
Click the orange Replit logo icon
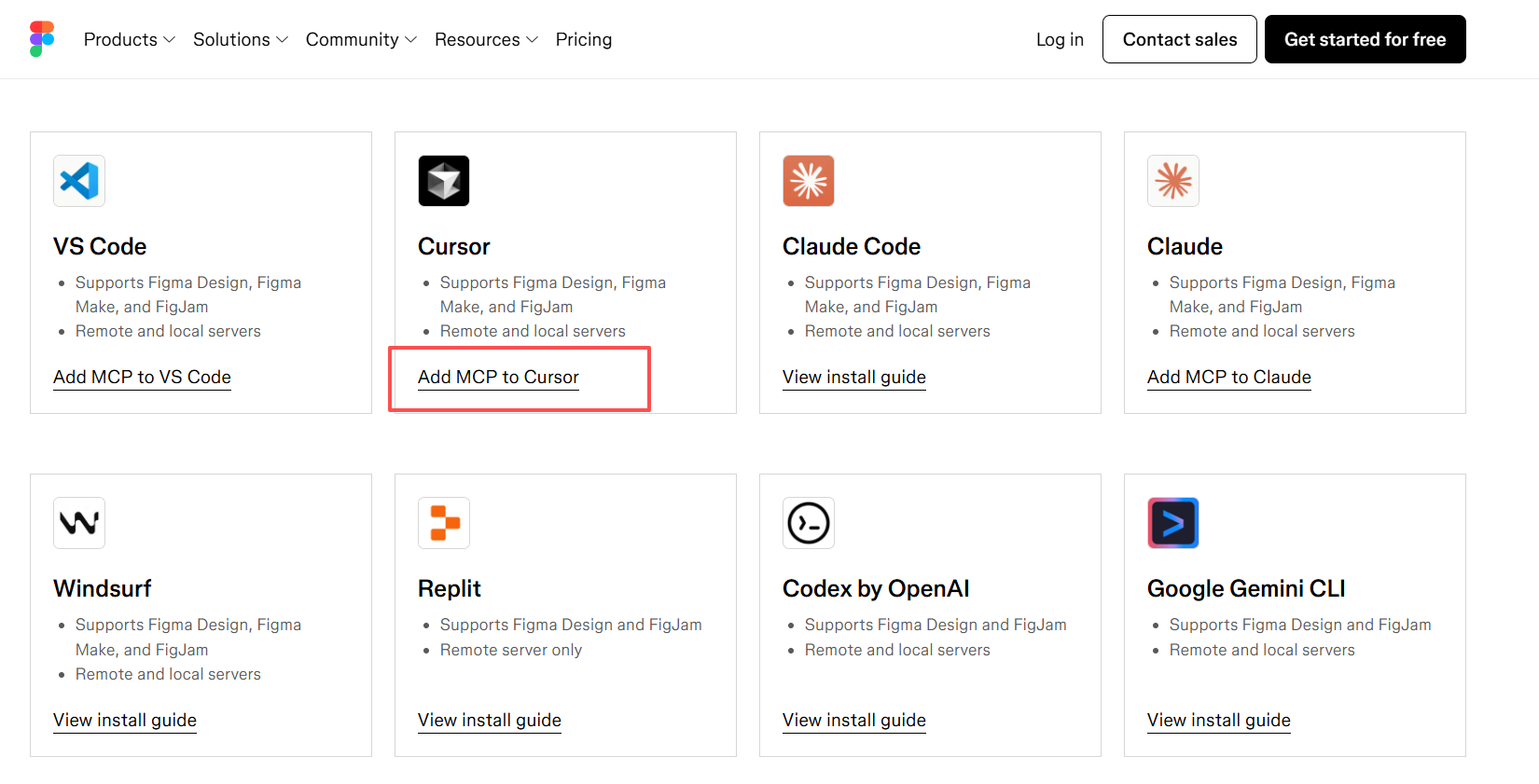[x=444, y=523]
